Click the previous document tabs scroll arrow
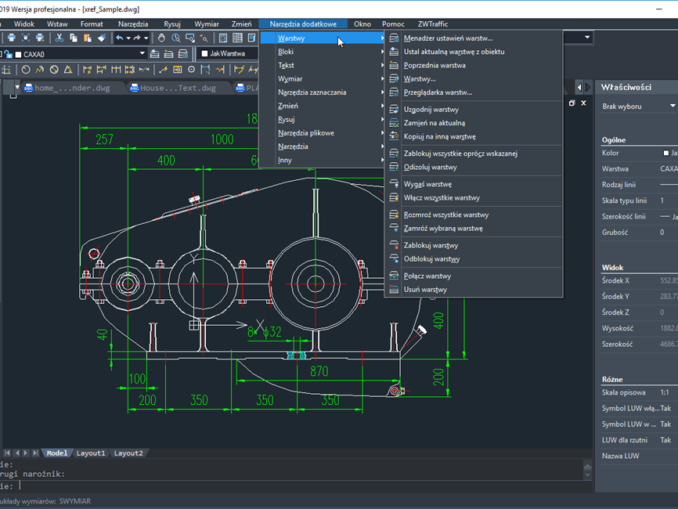 pyautogui.click(x=579, y=87)
